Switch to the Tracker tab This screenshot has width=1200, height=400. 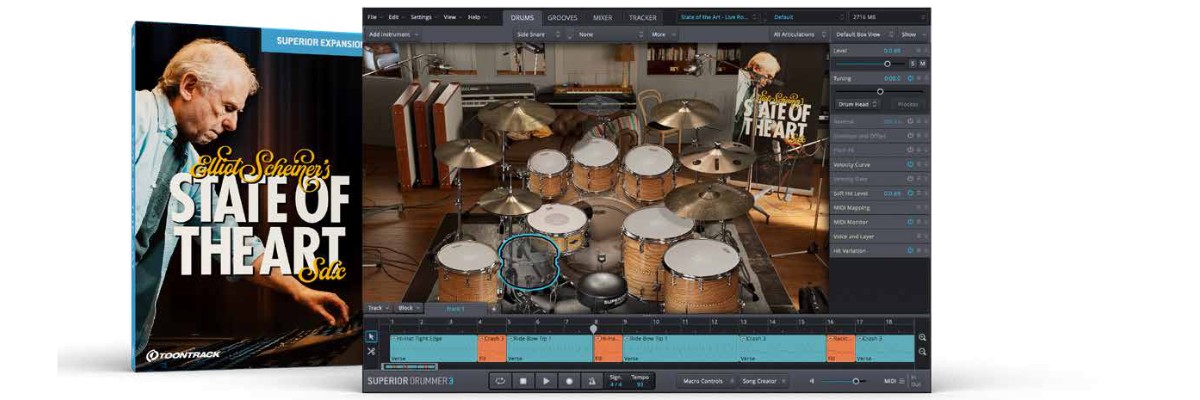coord(642,17)
